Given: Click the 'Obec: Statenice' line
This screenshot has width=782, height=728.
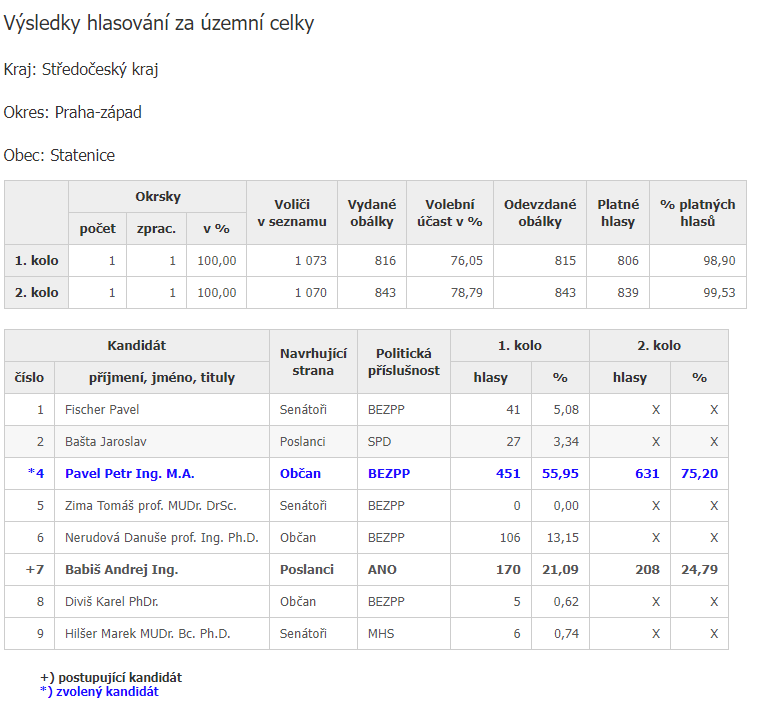Looking at the screenshot, I should 59,155.
